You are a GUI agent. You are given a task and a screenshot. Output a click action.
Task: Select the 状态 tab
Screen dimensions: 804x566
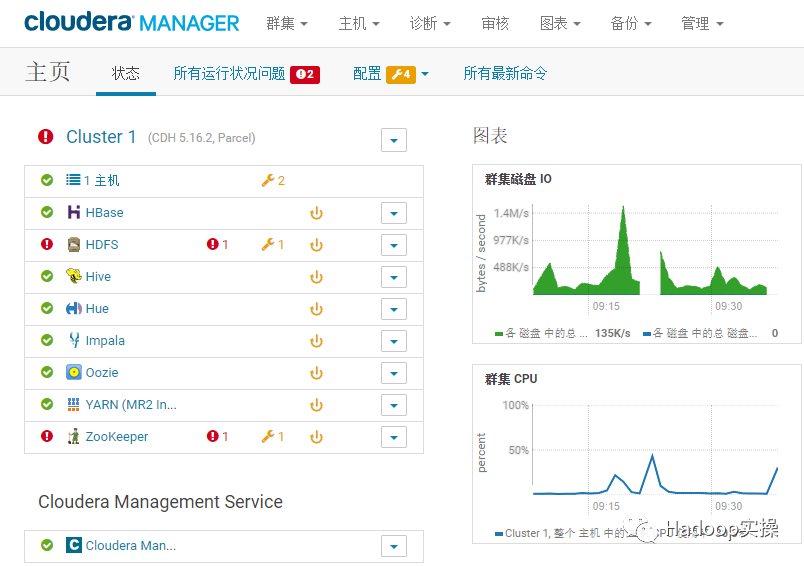click(x=126, y=73)
